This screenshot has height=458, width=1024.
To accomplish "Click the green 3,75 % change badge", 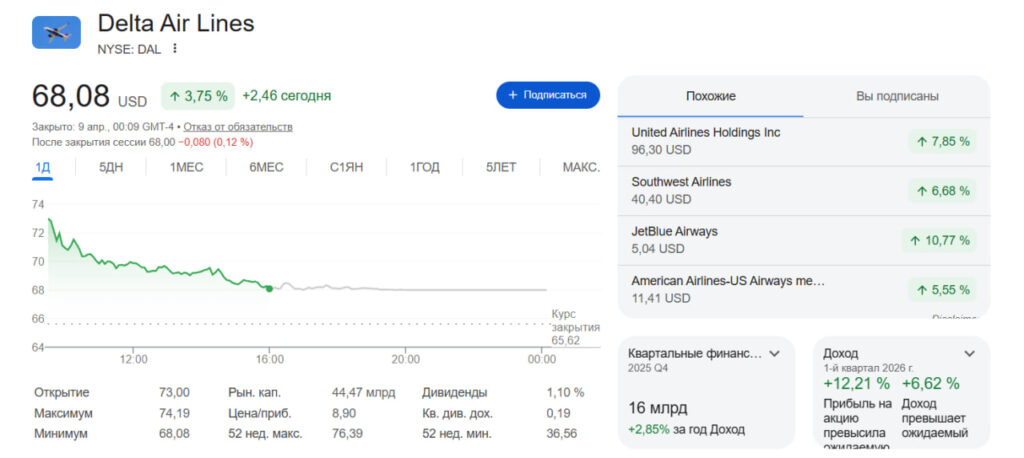I will [198, 96].
